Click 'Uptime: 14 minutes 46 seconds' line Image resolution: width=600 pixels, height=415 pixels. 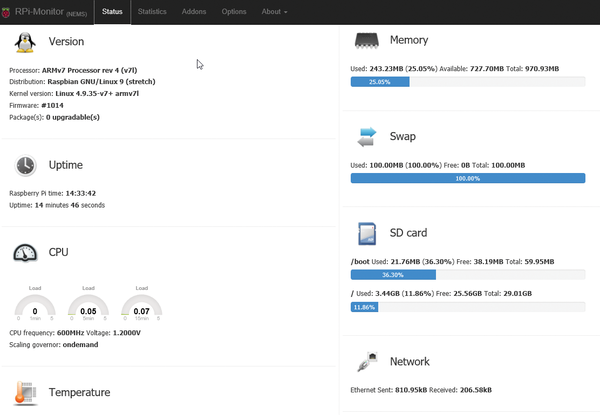(x=57, y=205)
